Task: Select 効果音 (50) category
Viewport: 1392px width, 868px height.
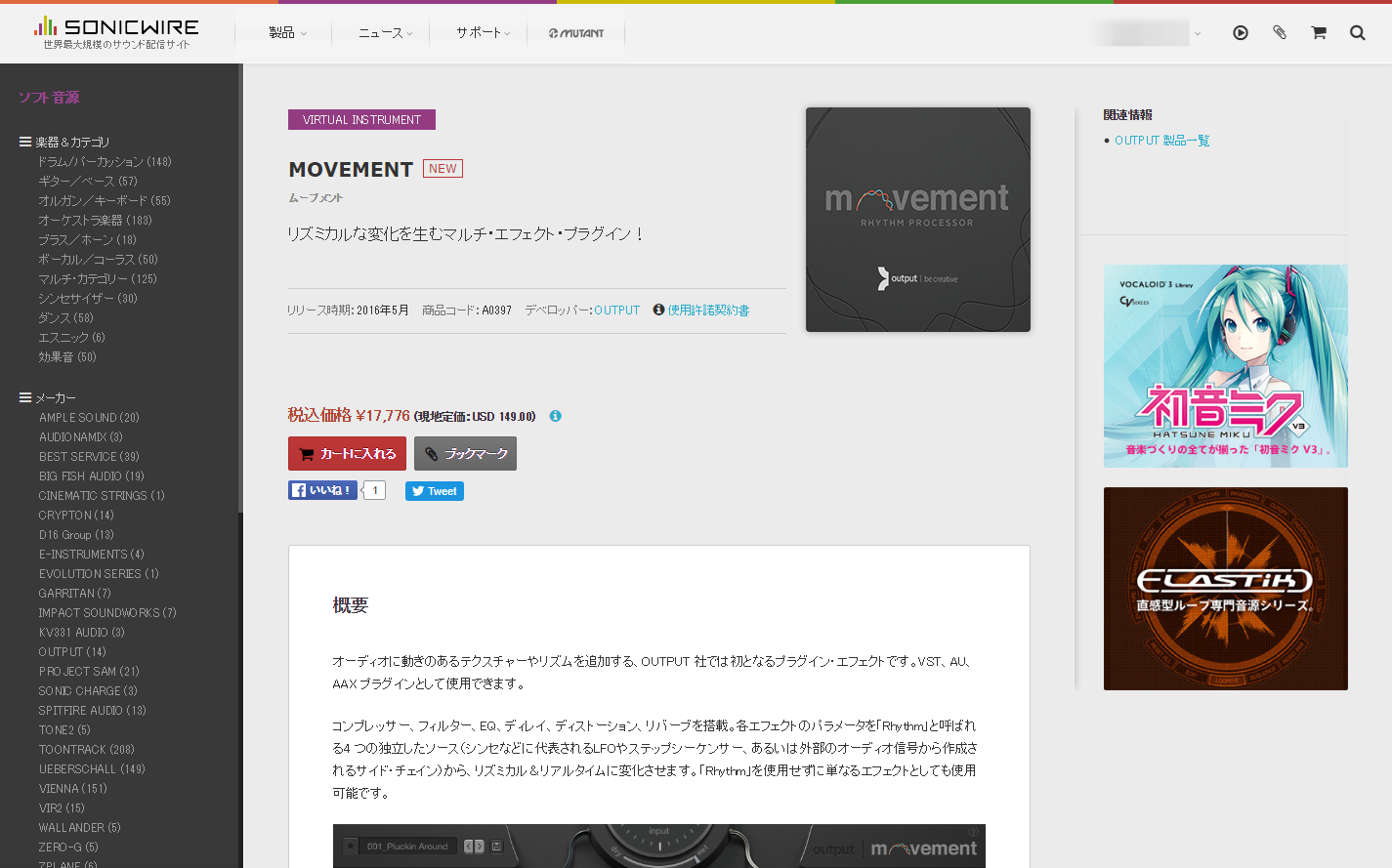Action: (x=67, y=357)
